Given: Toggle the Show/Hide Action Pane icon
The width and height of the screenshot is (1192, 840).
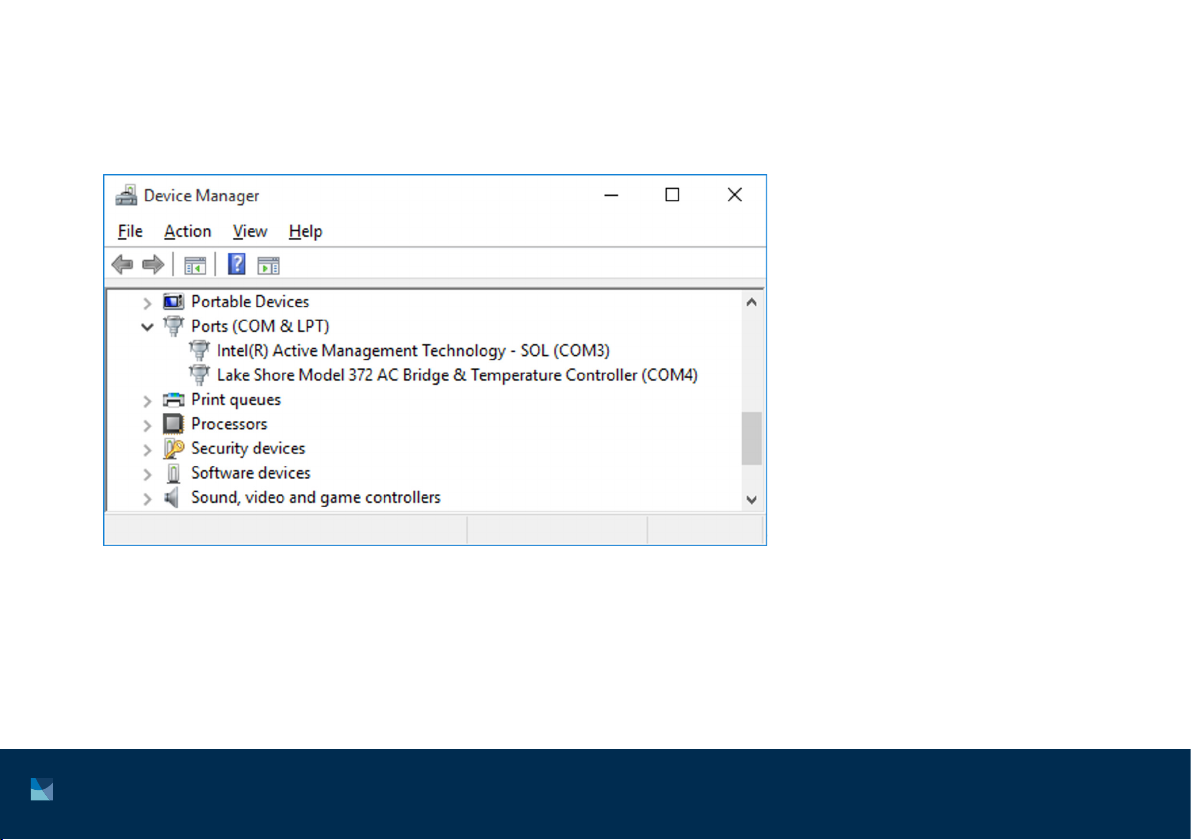Looking at the screenshot, I should point(268,265).
